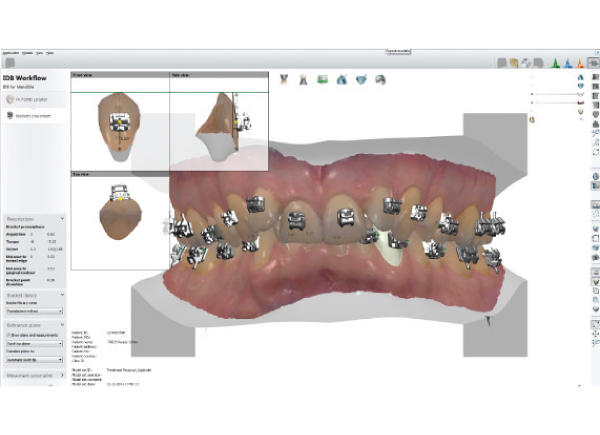Image resolution: width=600 pixels, height=435 pixels.
Task: Click the square marker left of the gray-jaw slider
Action: [532, 94]
